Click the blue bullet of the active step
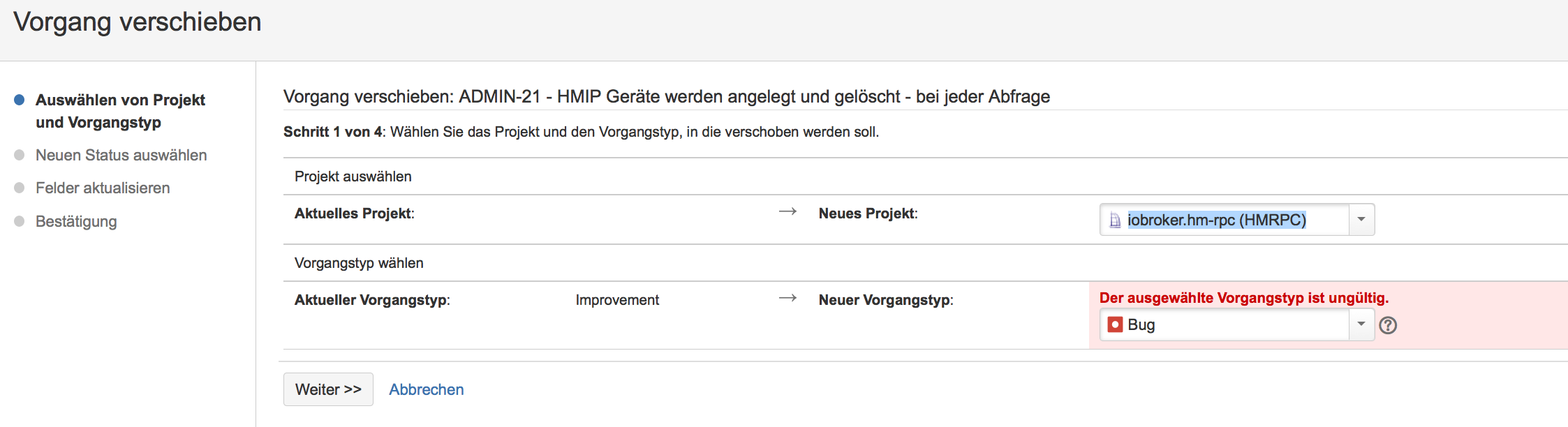 [x=20, y=100]
